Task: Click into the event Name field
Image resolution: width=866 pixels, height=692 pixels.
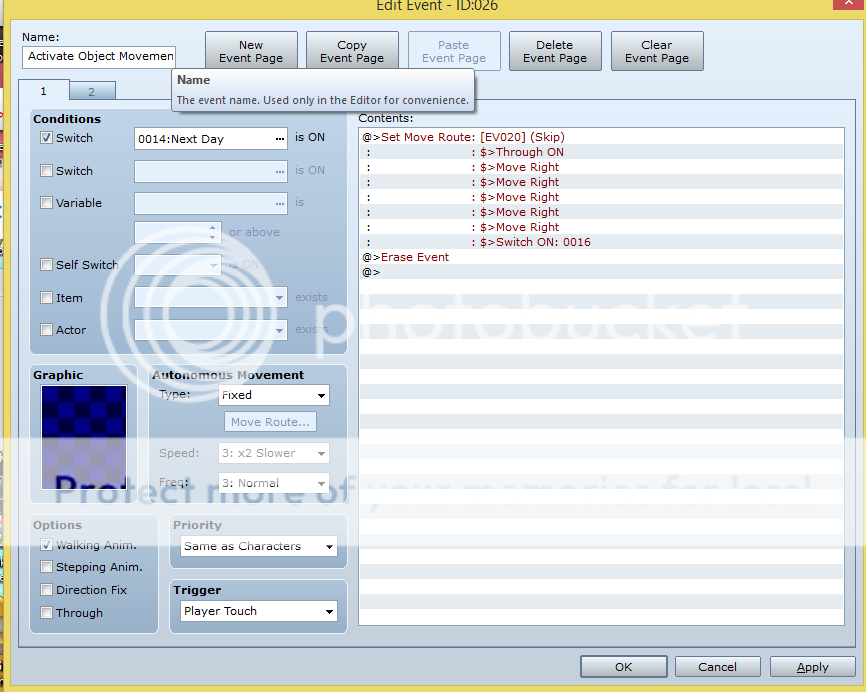Action: [x=100, y=57]
